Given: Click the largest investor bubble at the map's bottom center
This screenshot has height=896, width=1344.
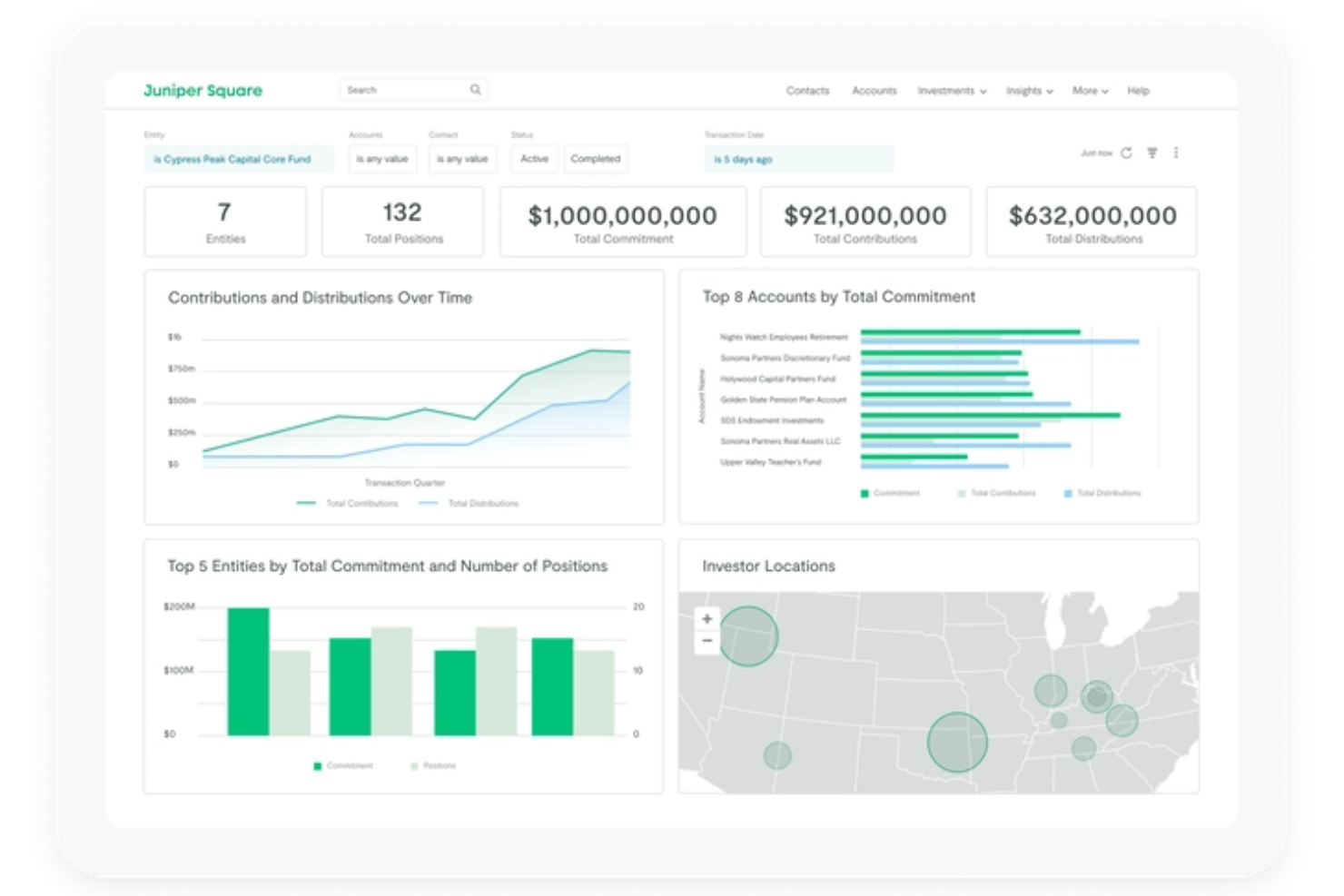Looking at the screenshot, I should tap(957, 743).
